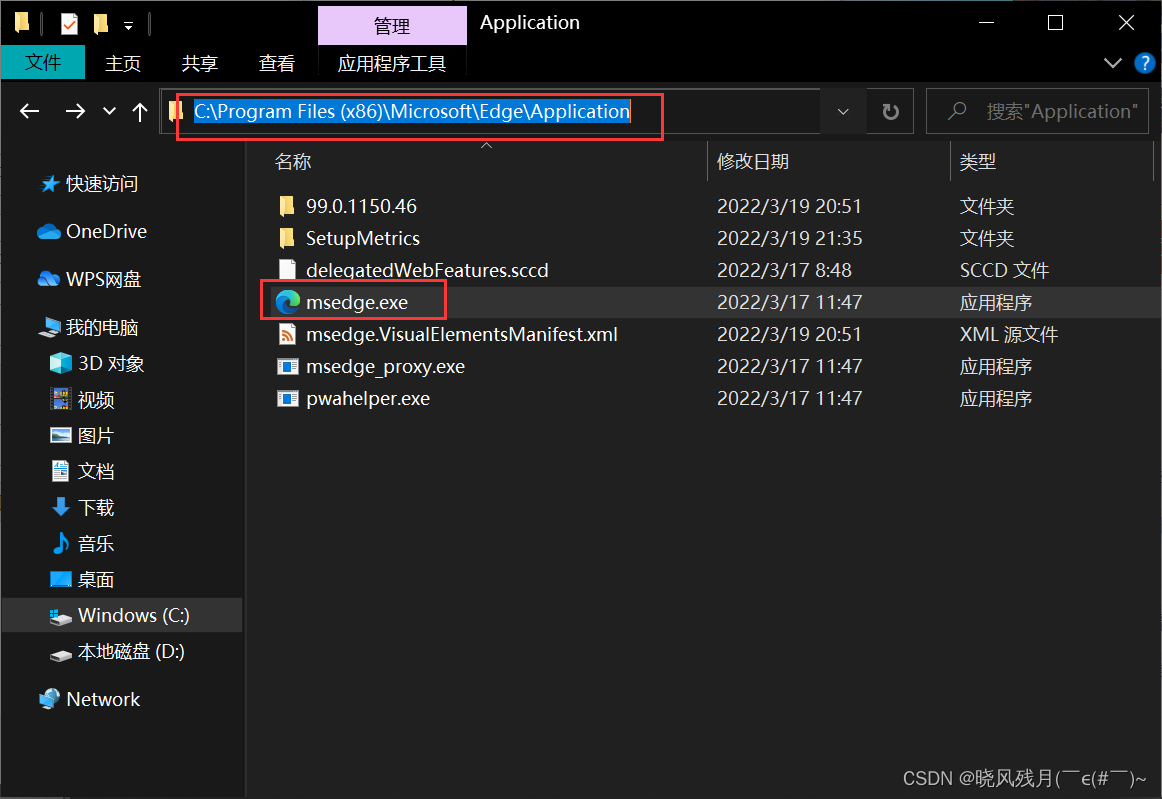This screenshot has width=1162, height=799.
Task: Open OneDrive in the navigation pane
Action: pos(106,231)
